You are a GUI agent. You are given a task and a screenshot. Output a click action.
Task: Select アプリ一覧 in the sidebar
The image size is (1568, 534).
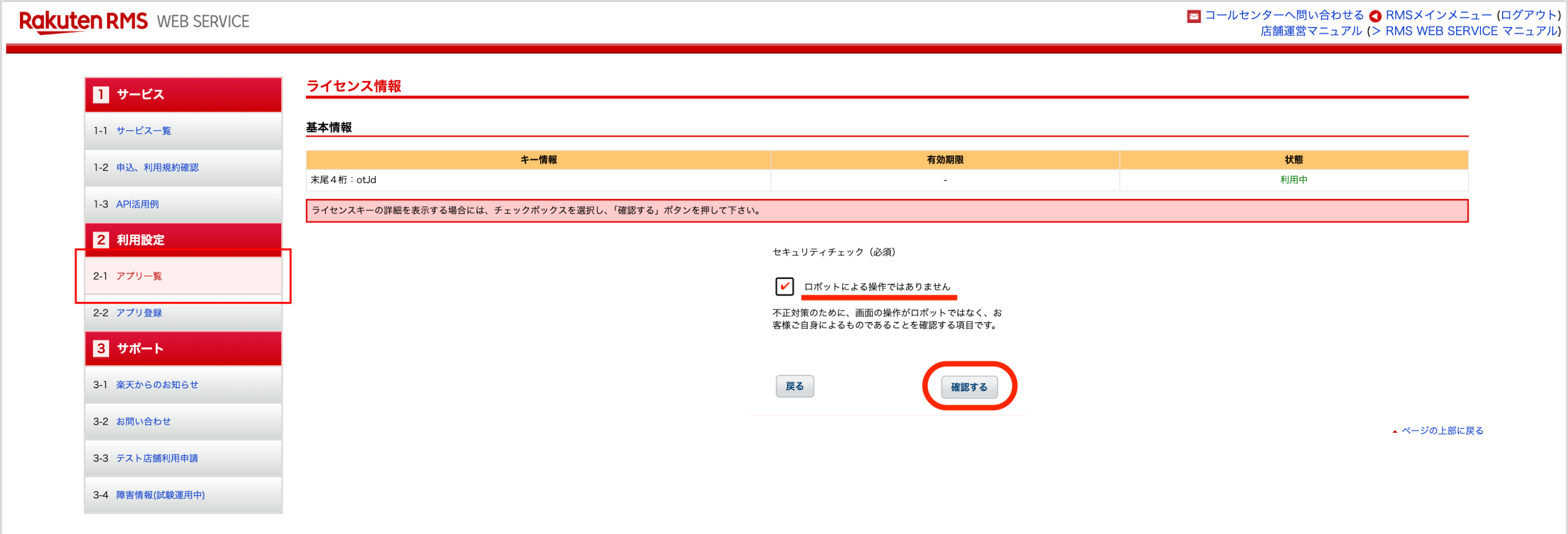pyautogui.click(x=139, y=276)
